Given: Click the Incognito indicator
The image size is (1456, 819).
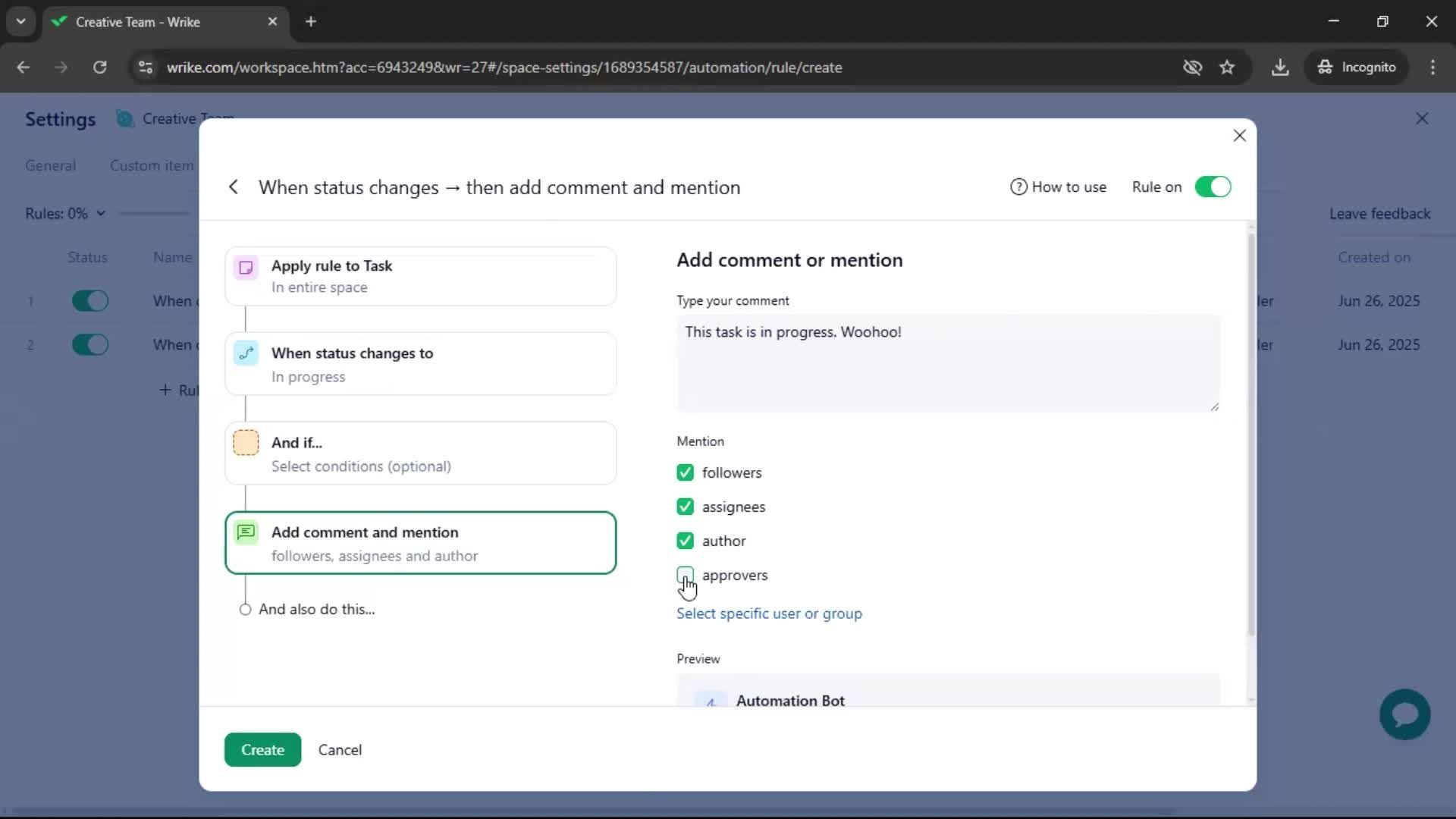Looking at the screenshot, I should click(1357, 67).
